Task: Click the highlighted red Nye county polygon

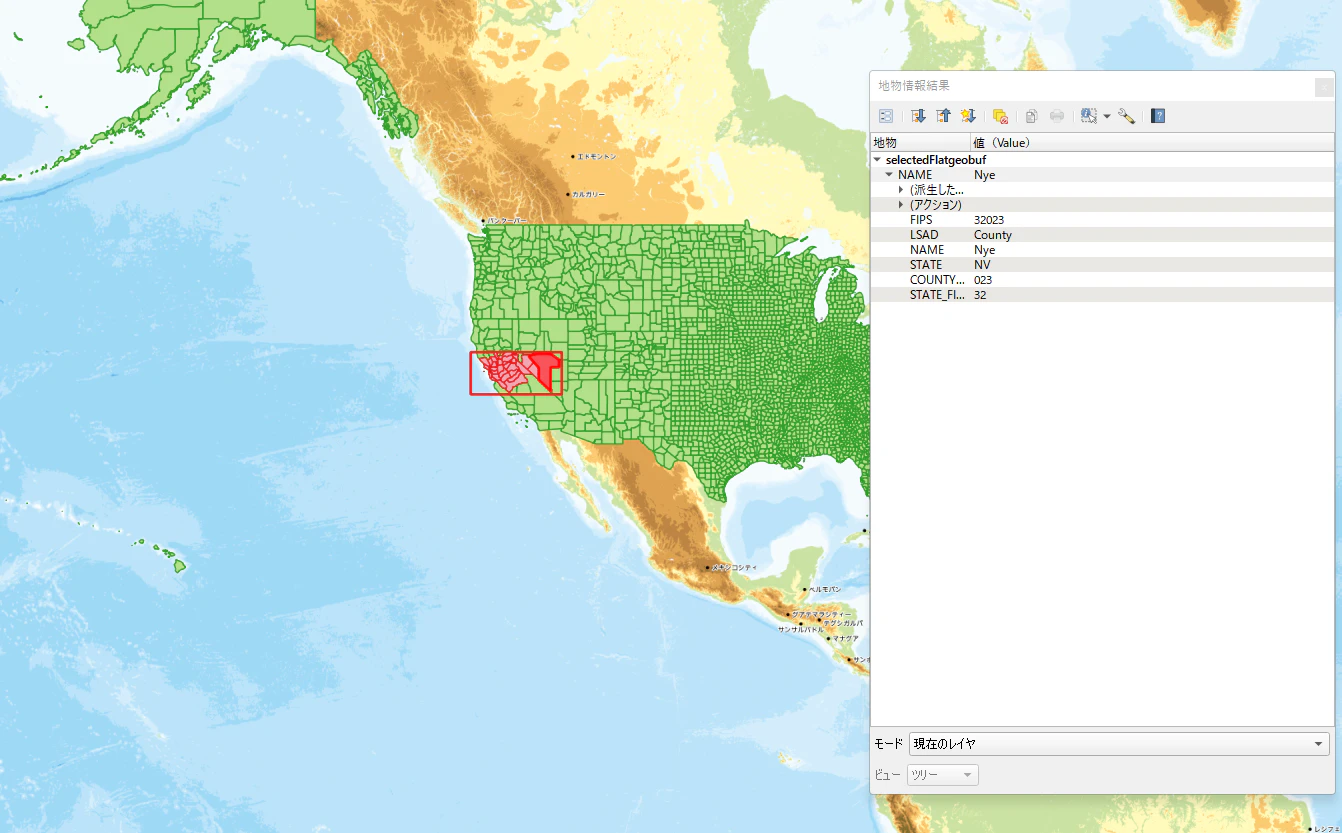Action: point(545,368)
